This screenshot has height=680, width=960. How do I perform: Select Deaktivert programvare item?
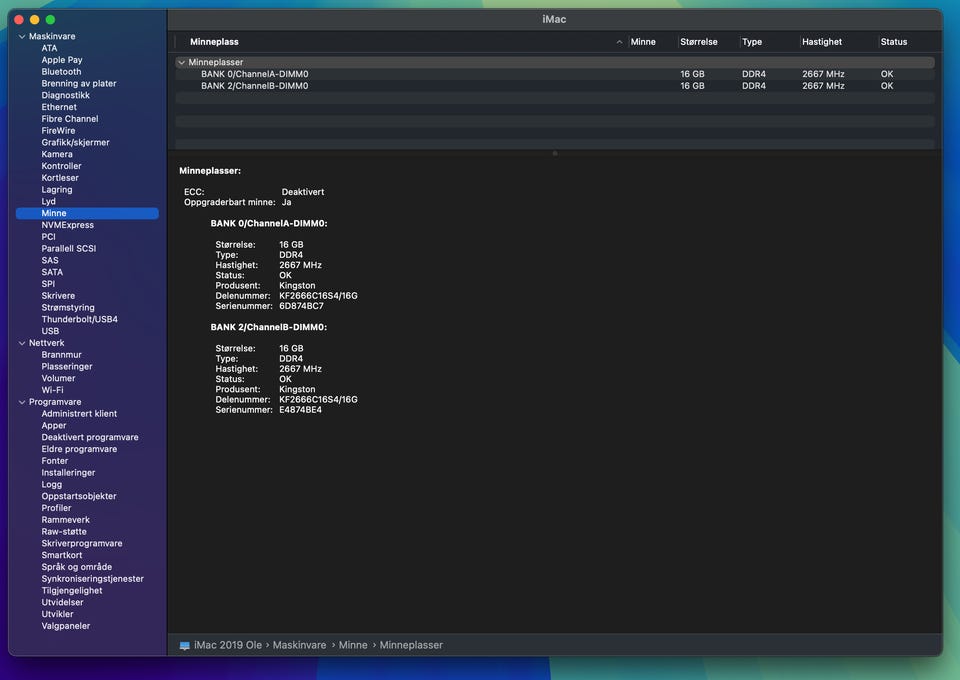coord(90,438)
